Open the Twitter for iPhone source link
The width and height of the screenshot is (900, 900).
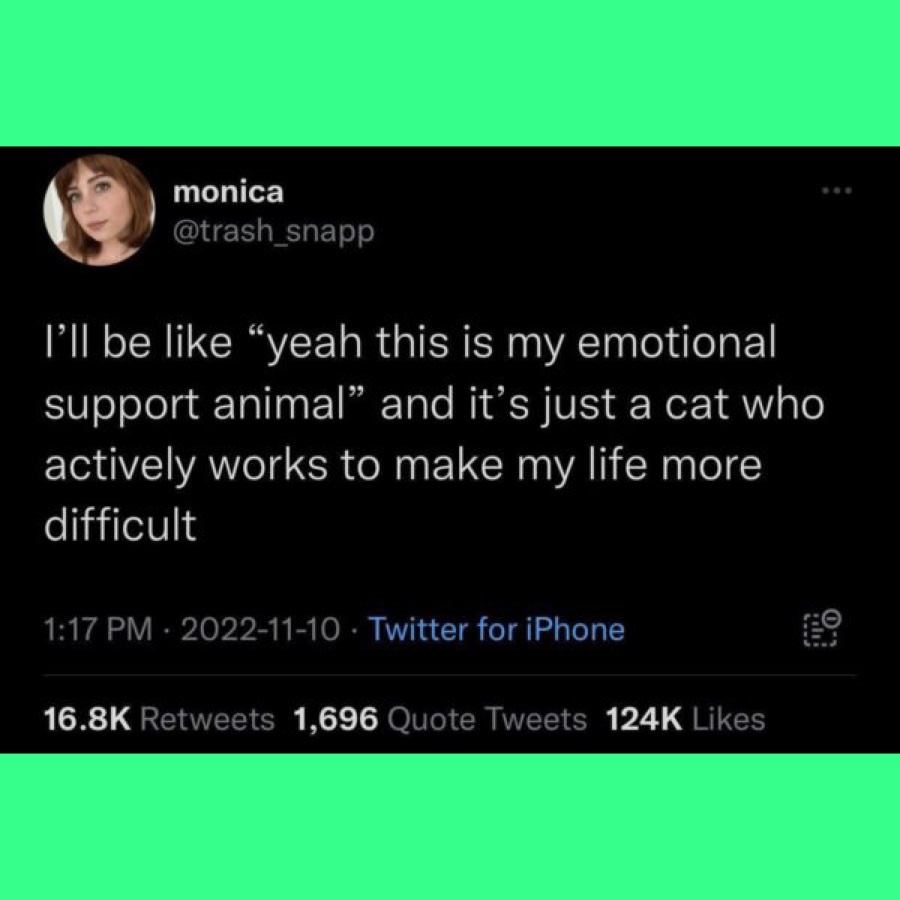[x=496, y=630]
